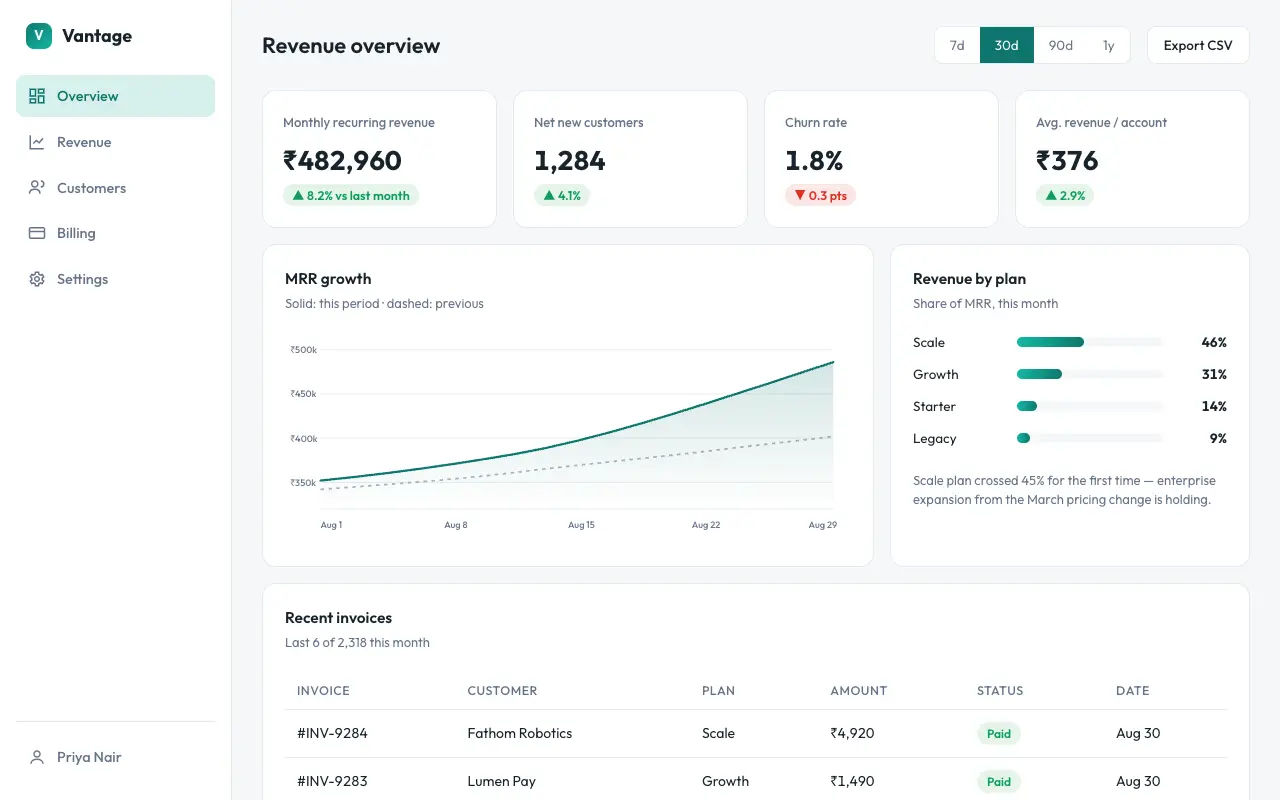Click the Legacy plan progress bar
1280x800 pixels.
point(1090,438)
